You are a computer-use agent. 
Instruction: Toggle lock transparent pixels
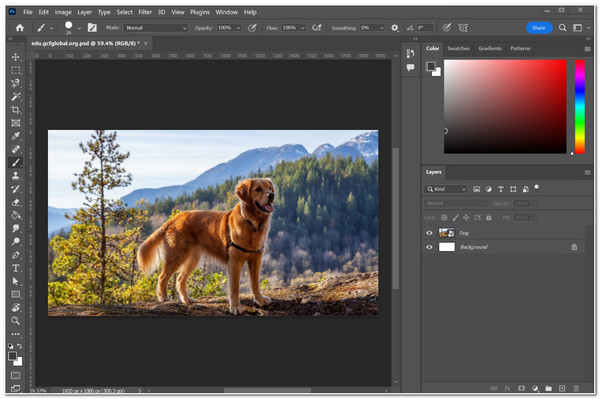[444, 217]
